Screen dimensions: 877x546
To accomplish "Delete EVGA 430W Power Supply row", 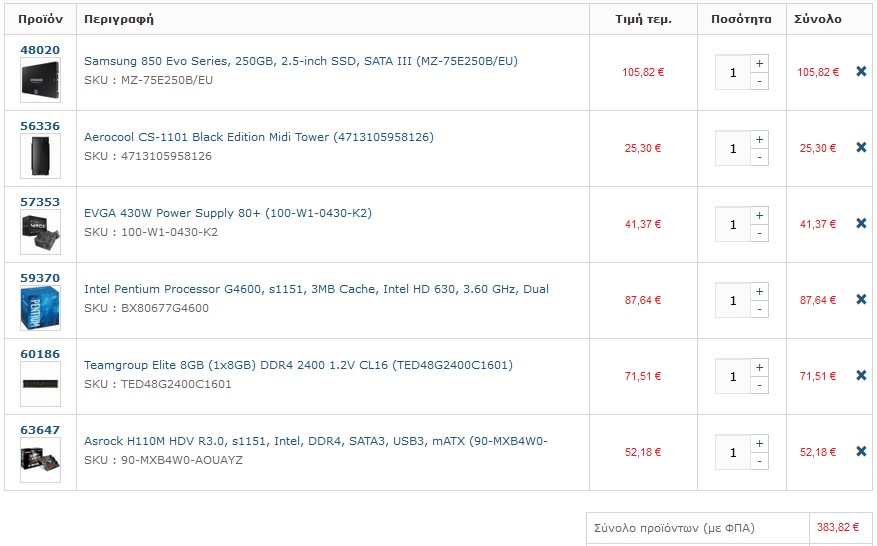I will [x=861, y=224].
